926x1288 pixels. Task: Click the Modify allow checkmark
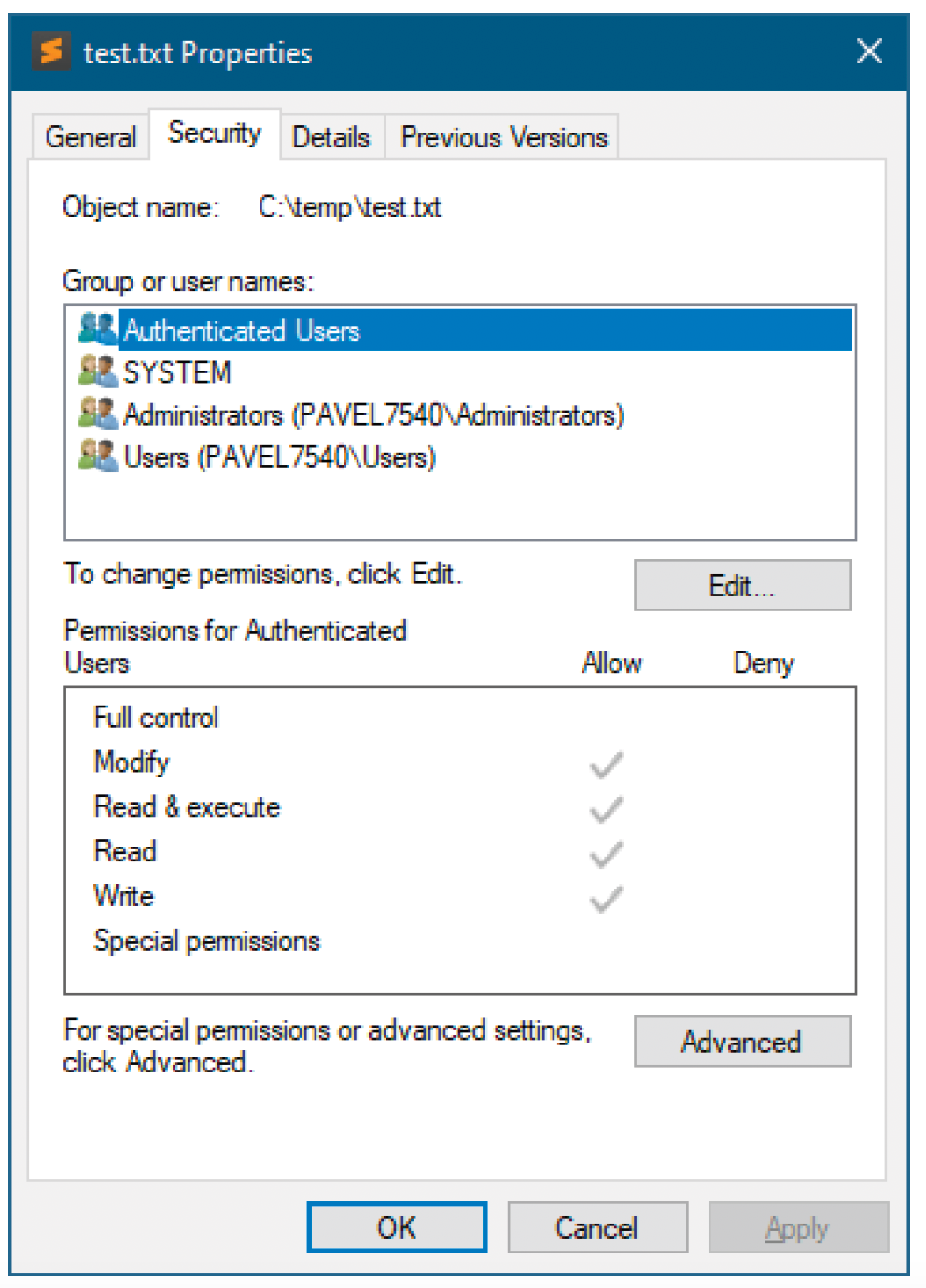[x=606, y=765]
